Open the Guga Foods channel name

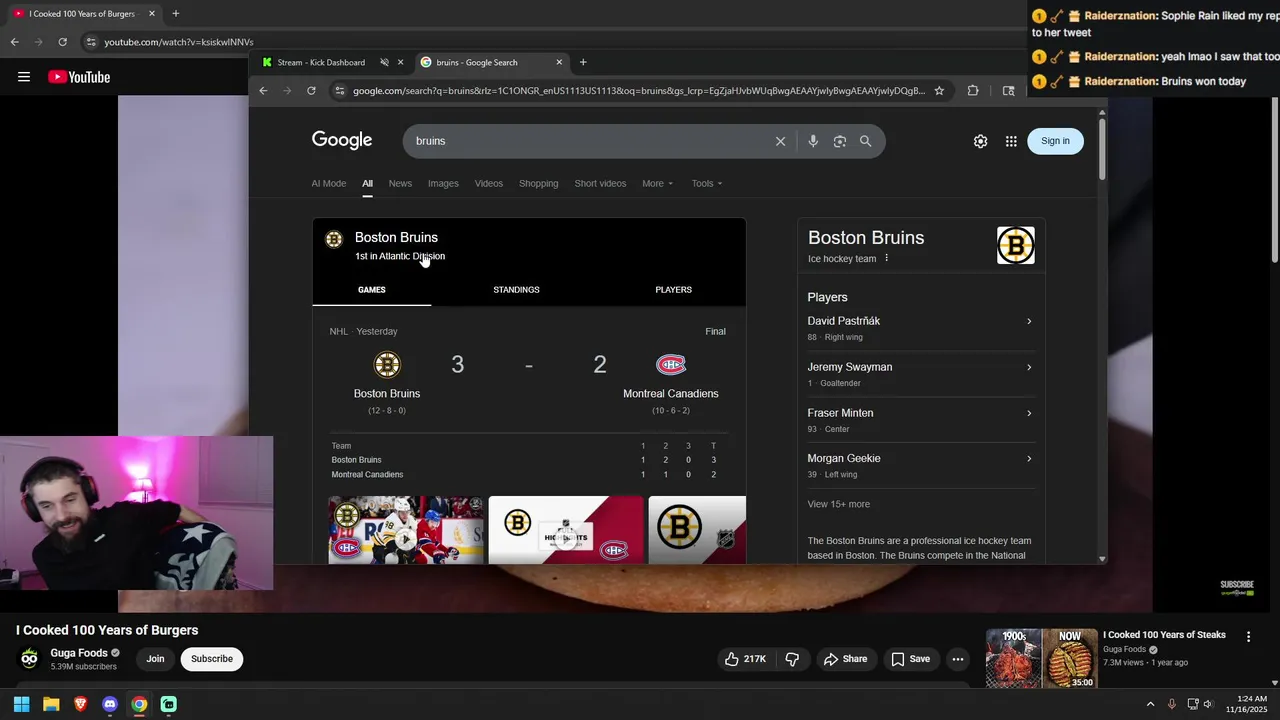(x=79, y=653)
